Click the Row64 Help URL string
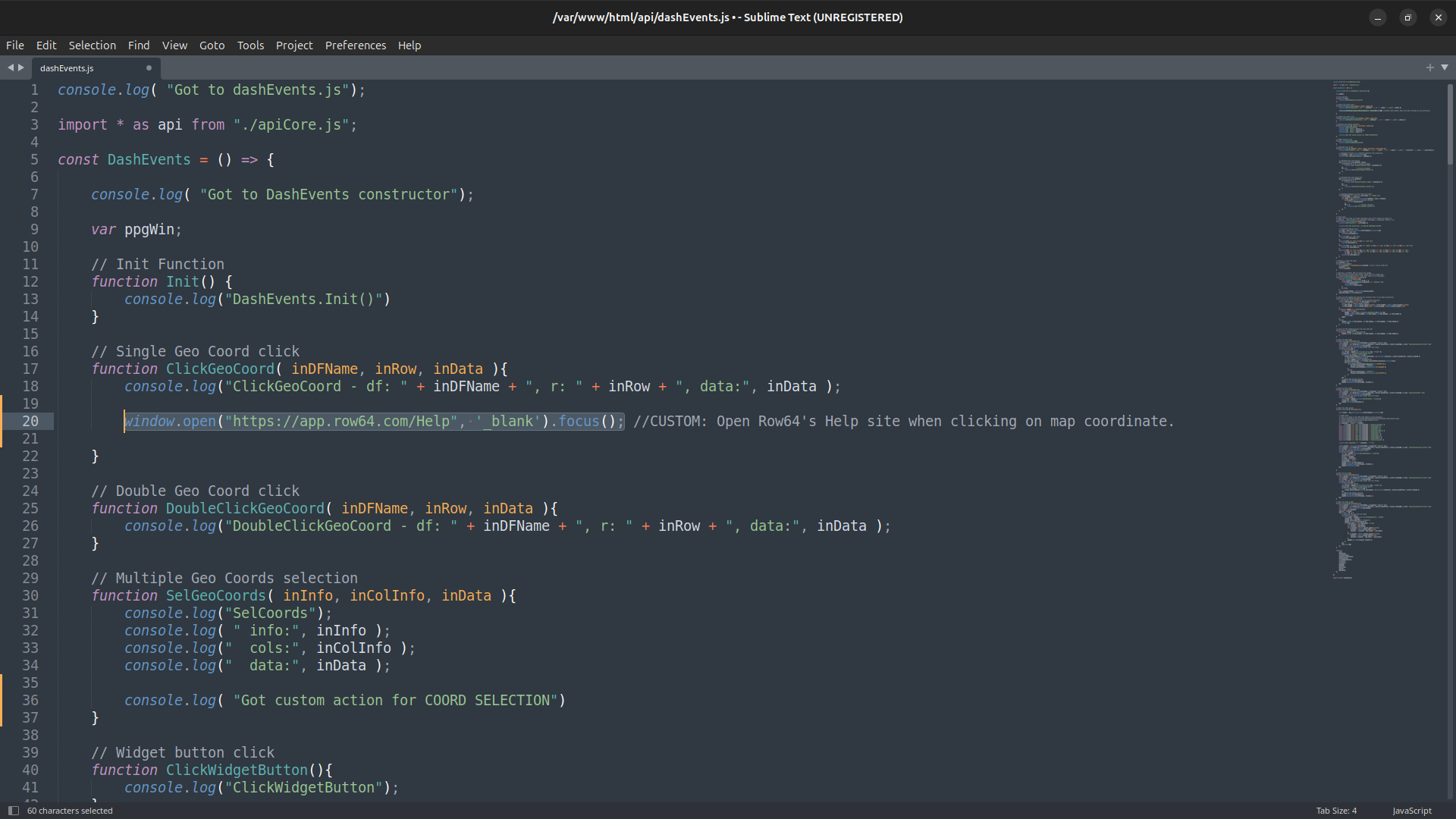Viewport: 1456px width, 819px height. pyautogui.click(x=341, y=422)
